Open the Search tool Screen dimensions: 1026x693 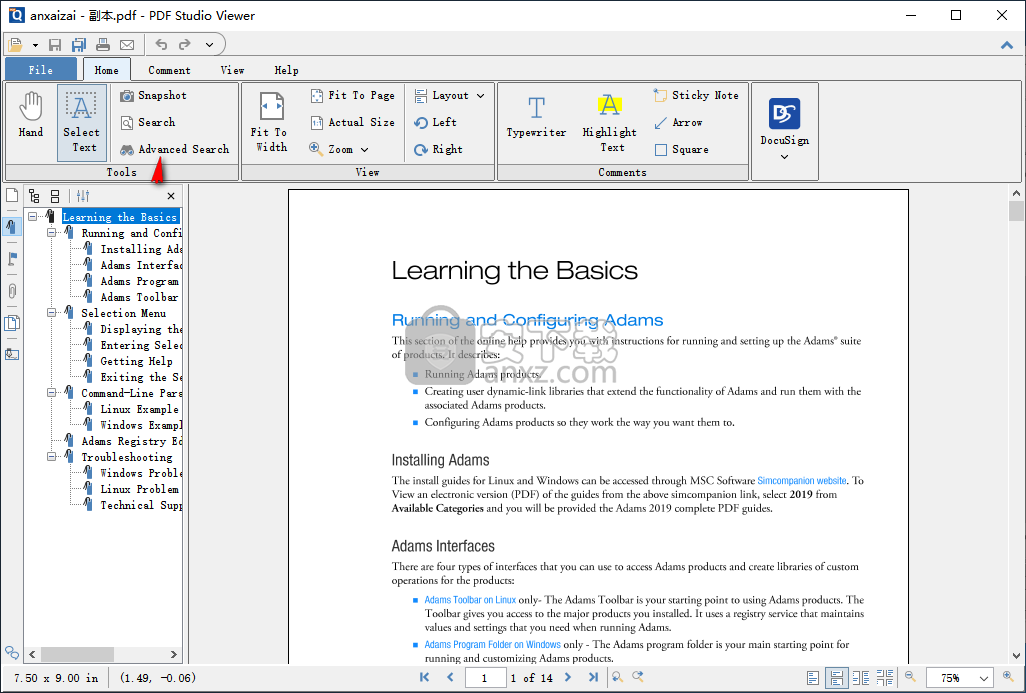148,122
